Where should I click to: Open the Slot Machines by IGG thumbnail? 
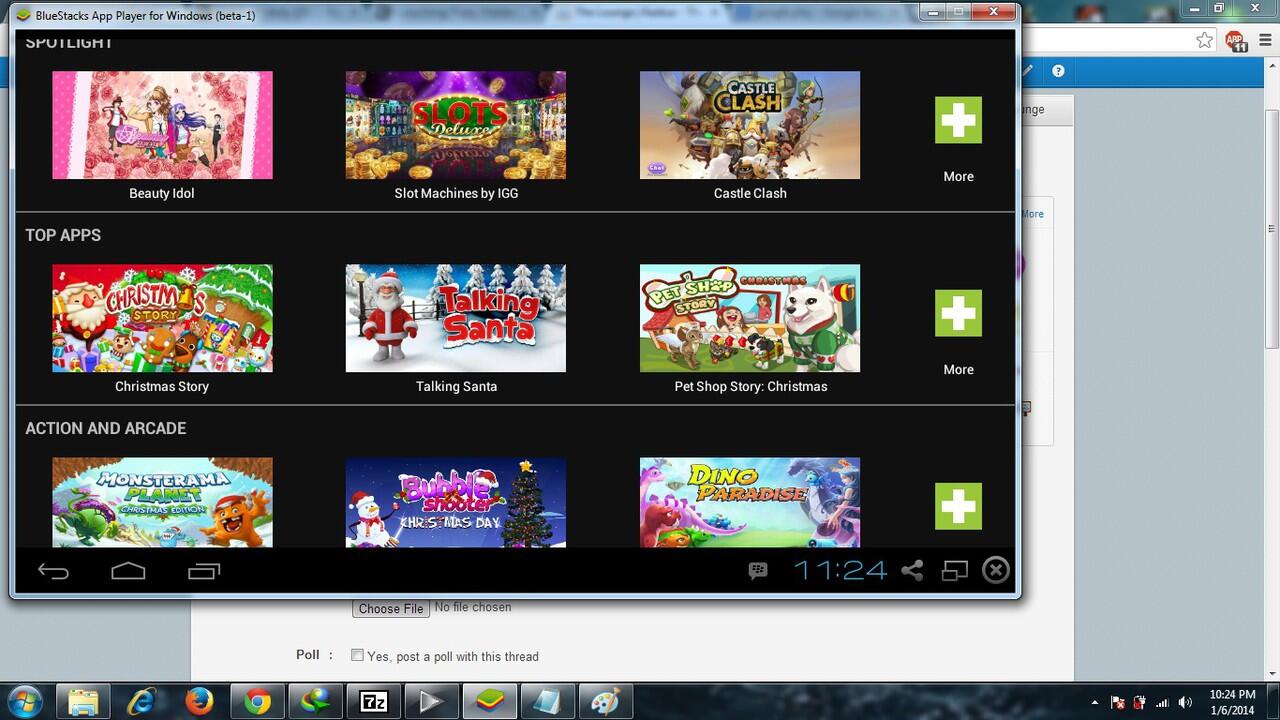pyautogui.click(x=456, y=125)
